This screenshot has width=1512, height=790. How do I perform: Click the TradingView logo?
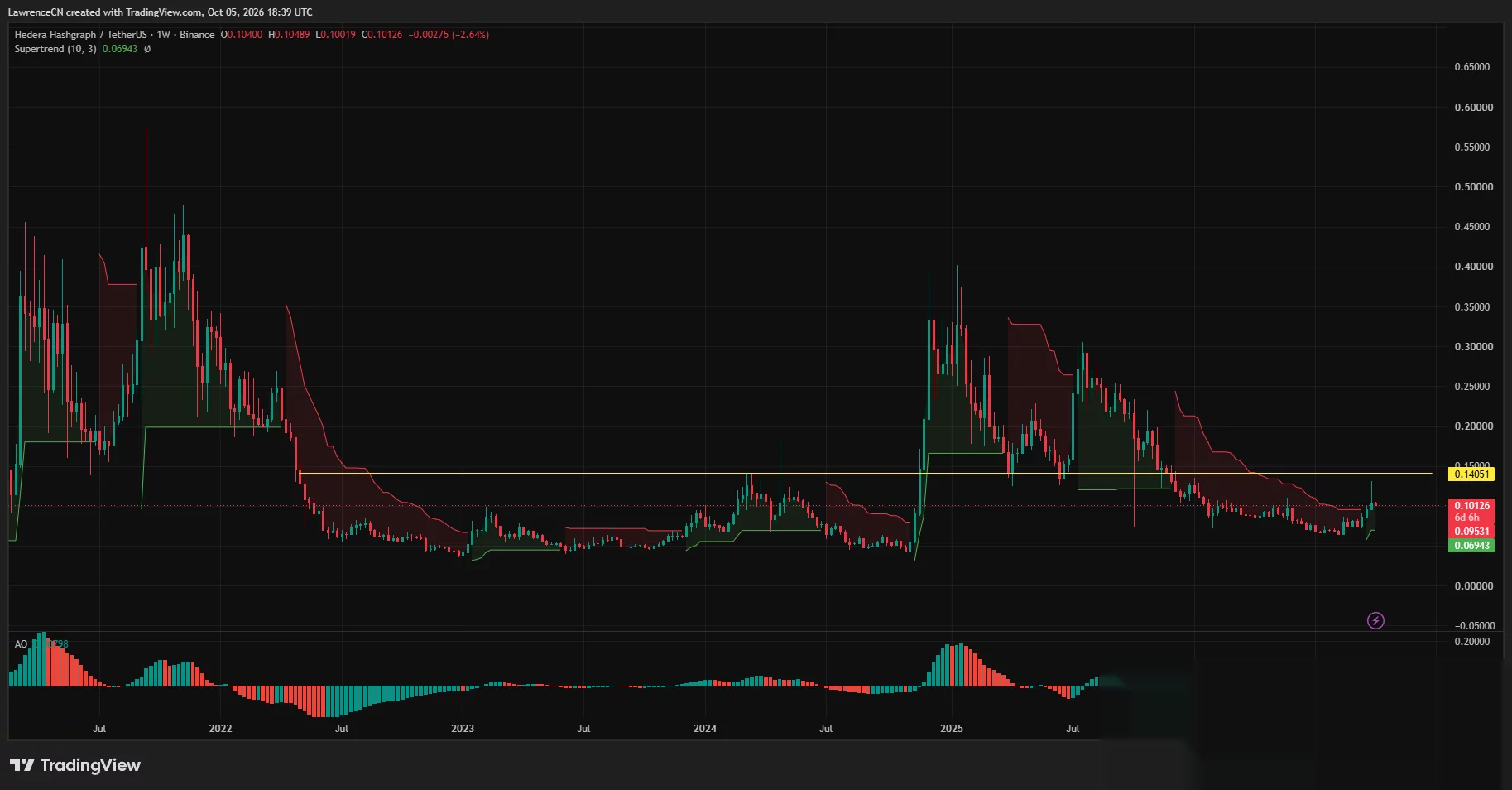click(x=75, y=765)
